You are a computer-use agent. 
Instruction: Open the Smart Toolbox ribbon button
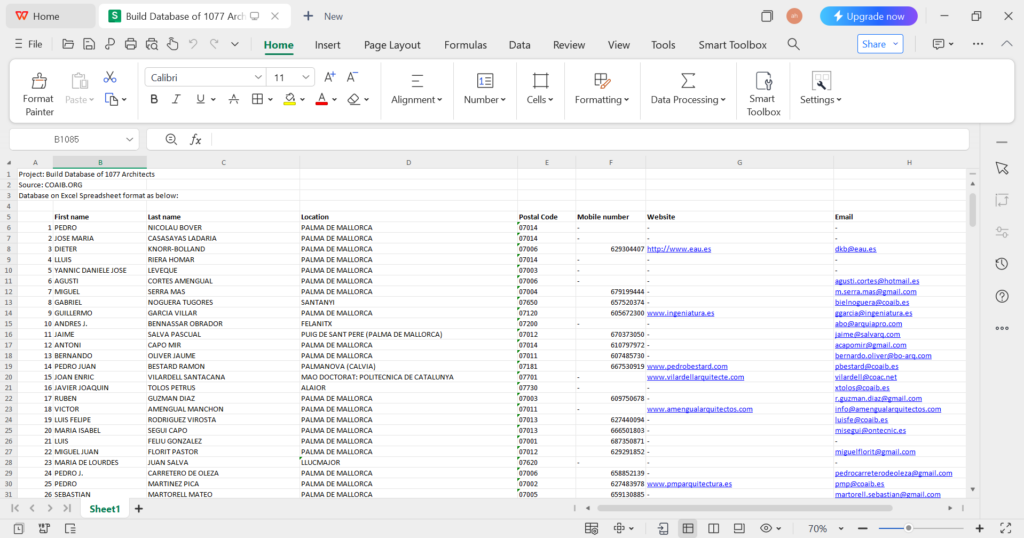(763, 94)
